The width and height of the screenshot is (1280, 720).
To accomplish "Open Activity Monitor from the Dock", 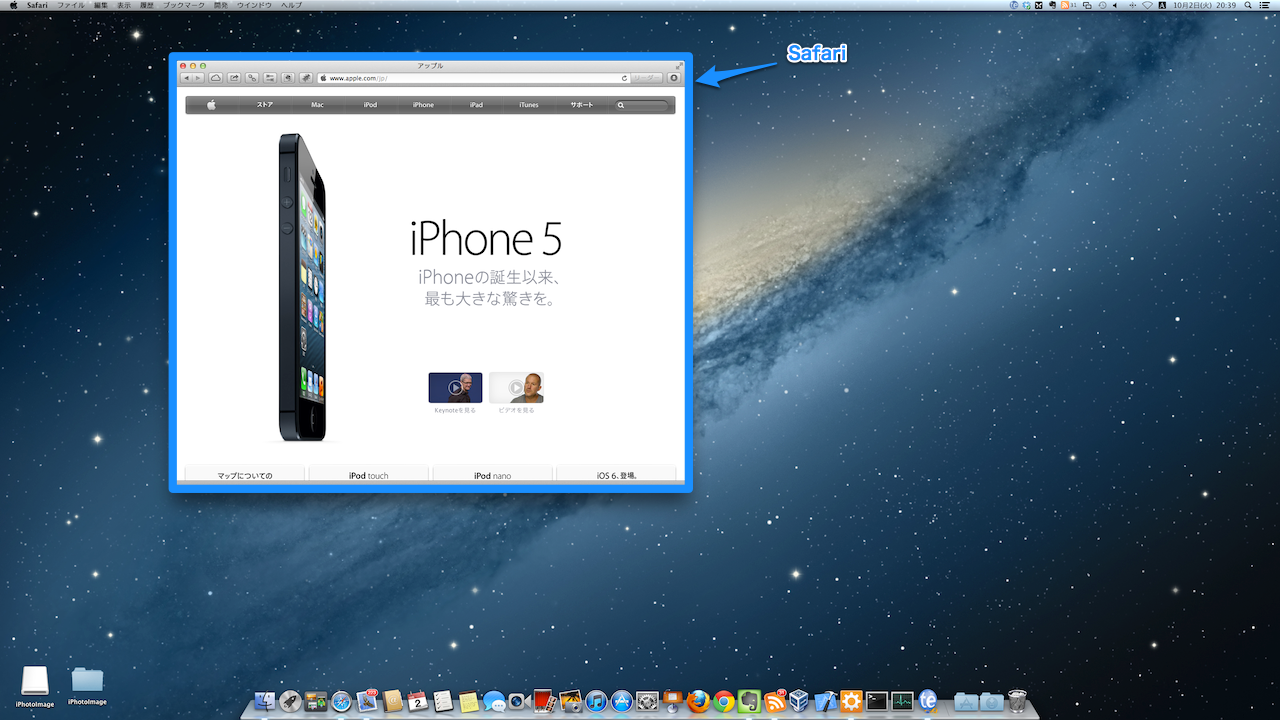I will pyautogui.click(x=903, y=701).
